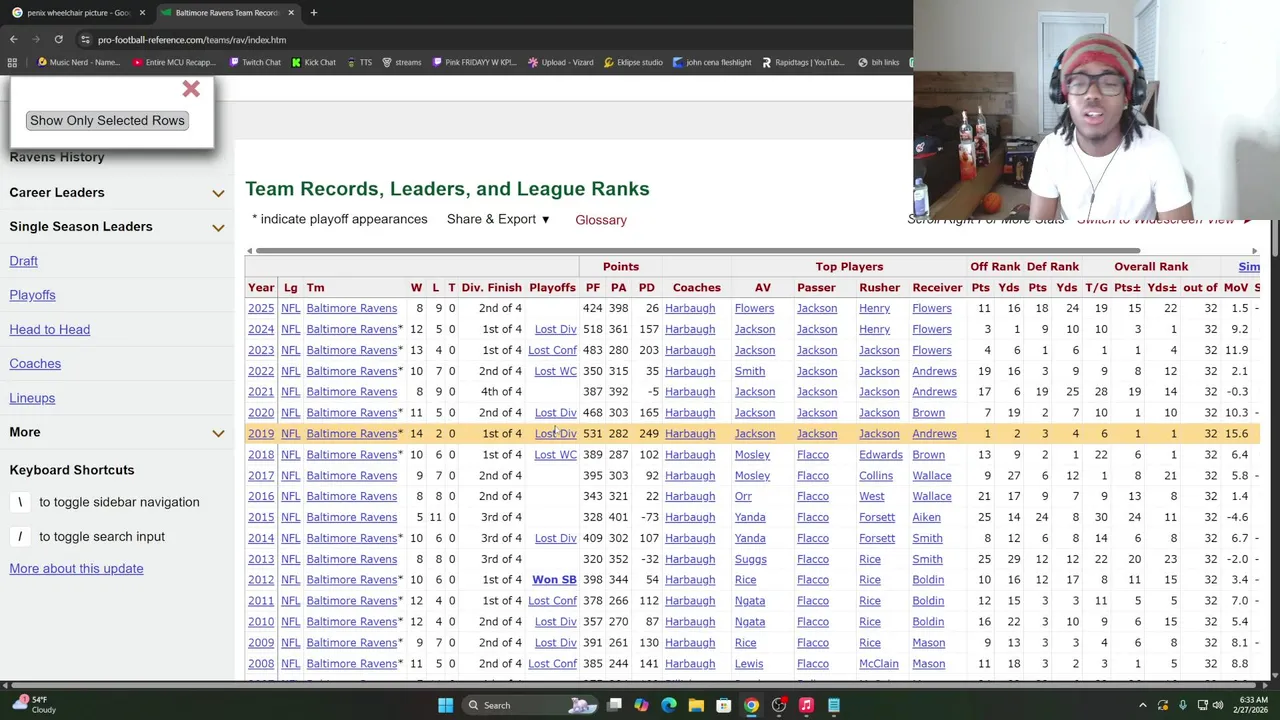Open Draft page in sidebar
The image size is (1280, 720).
pyautogui.click(x=23, y=261)
